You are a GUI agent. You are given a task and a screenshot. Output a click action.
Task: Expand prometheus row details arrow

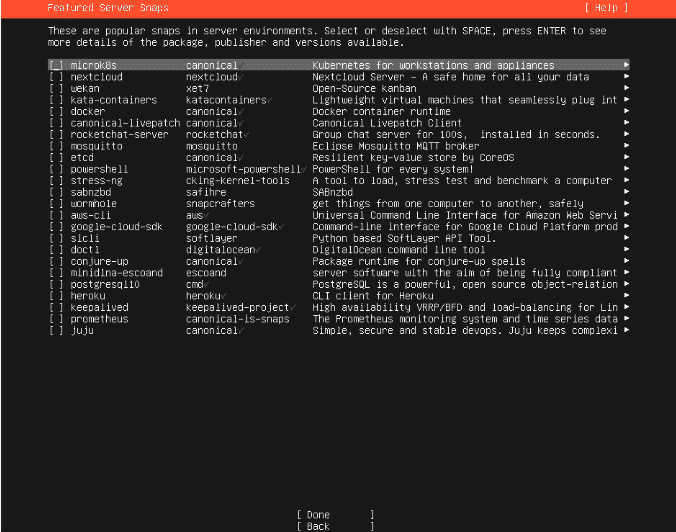[x=627, y=319]
